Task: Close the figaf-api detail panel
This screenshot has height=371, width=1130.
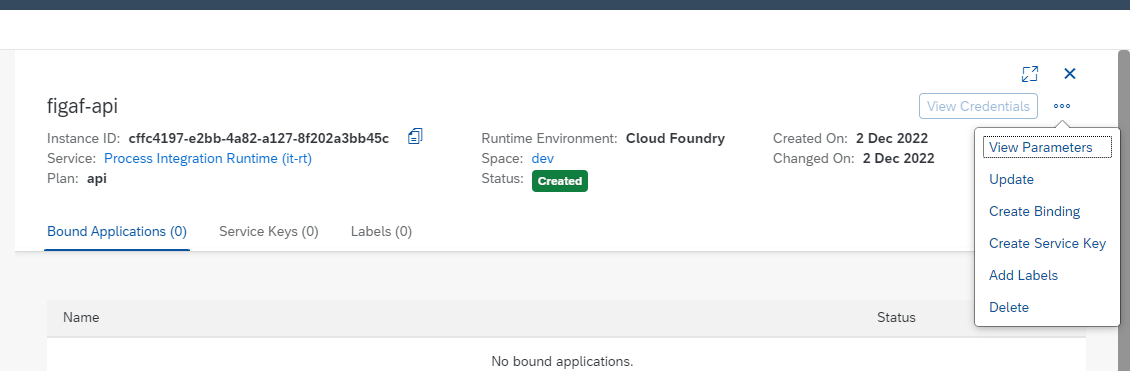Action: [1069, 73]
